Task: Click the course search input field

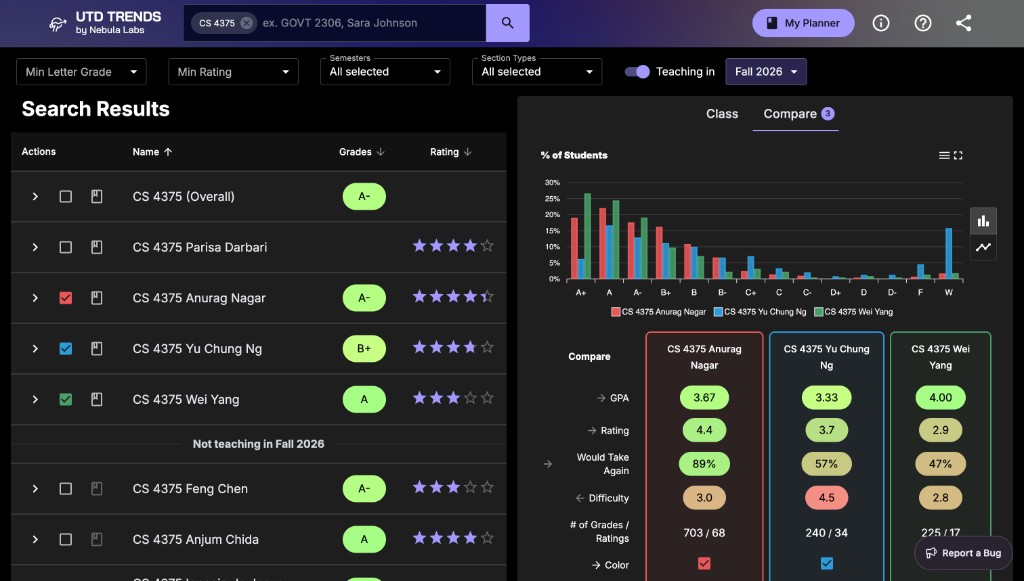Action: 372,23
